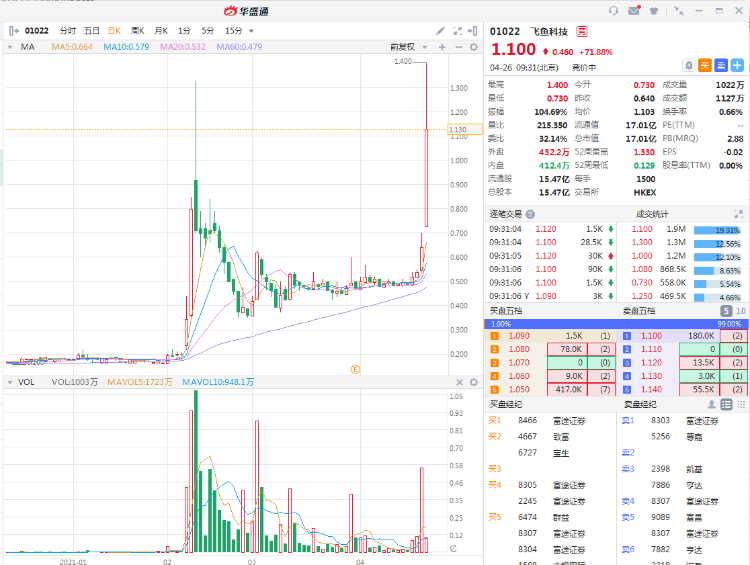Click stock code 01022 in chart toolbar
Image resolution: width=750 pixels, height=565 pixels.
coord(36,31)
